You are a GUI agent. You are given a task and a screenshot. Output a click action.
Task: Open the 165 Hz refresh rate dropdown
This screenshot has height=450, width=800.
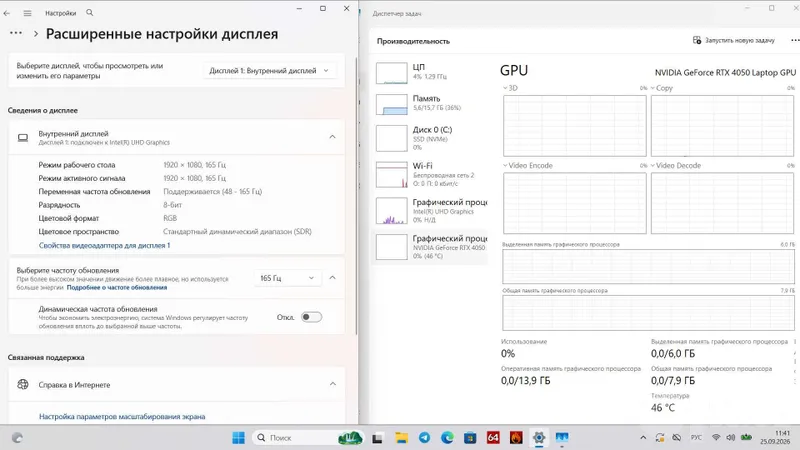tap(287, 278)
